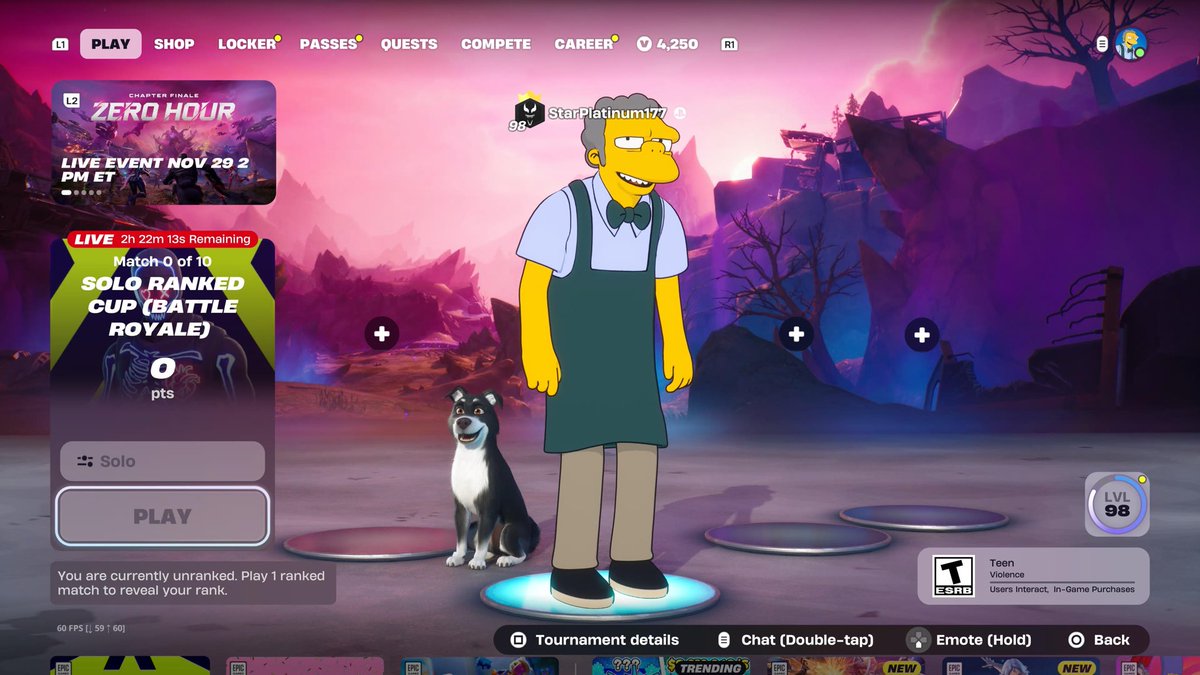Click the square Tournament details button icon
1200x675 pixels.
pyautogui.click(x=518, y=640)
